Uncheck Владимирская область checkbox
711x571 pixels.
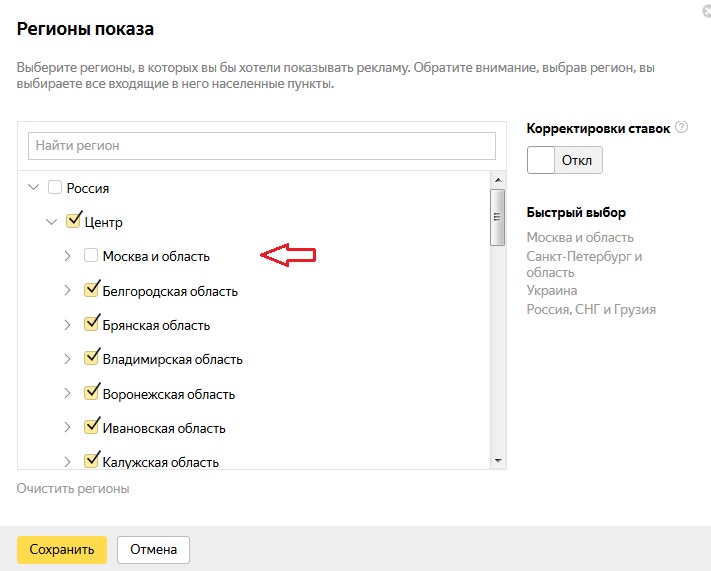(x=91, y=358)
